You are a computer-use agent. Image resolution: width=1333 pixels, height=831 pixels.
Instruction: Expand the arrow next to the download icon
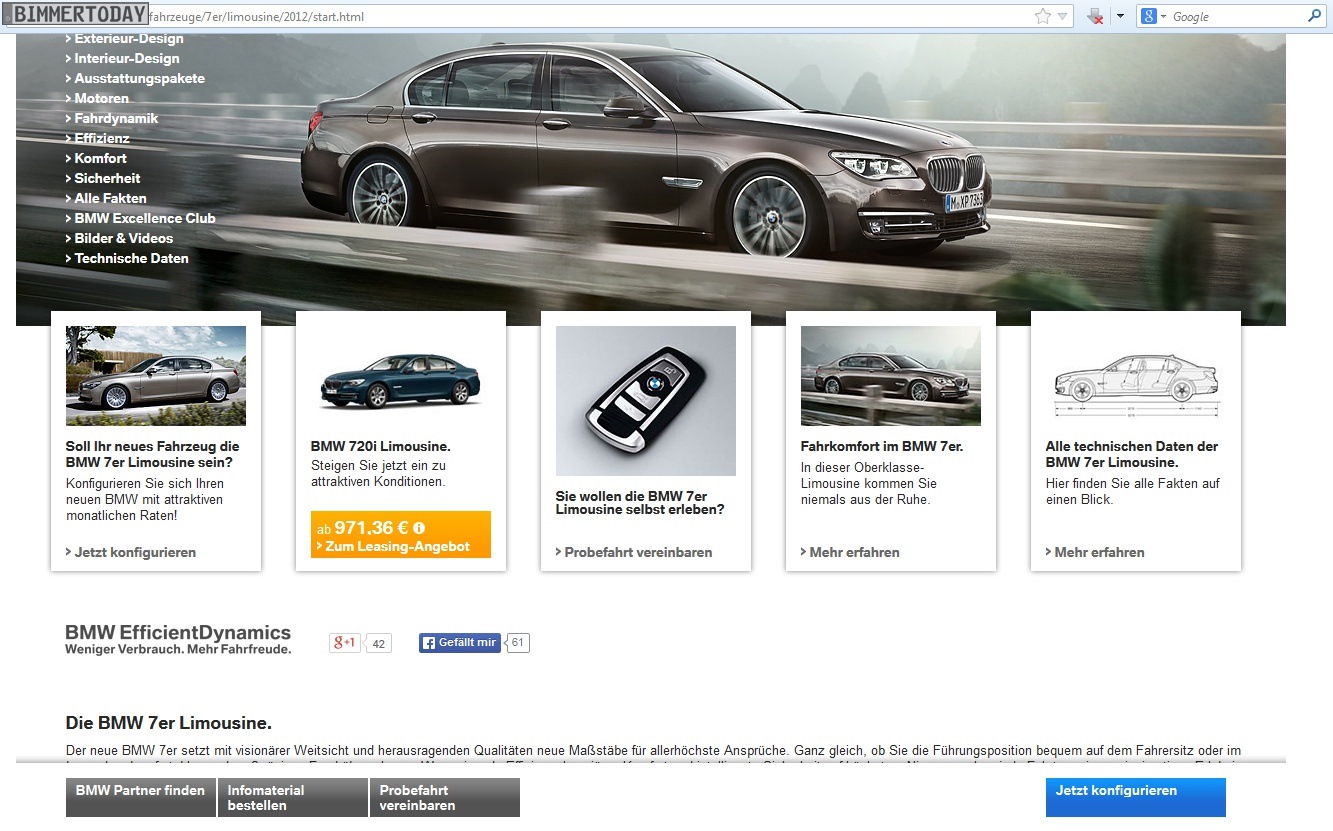(1120, 16)
